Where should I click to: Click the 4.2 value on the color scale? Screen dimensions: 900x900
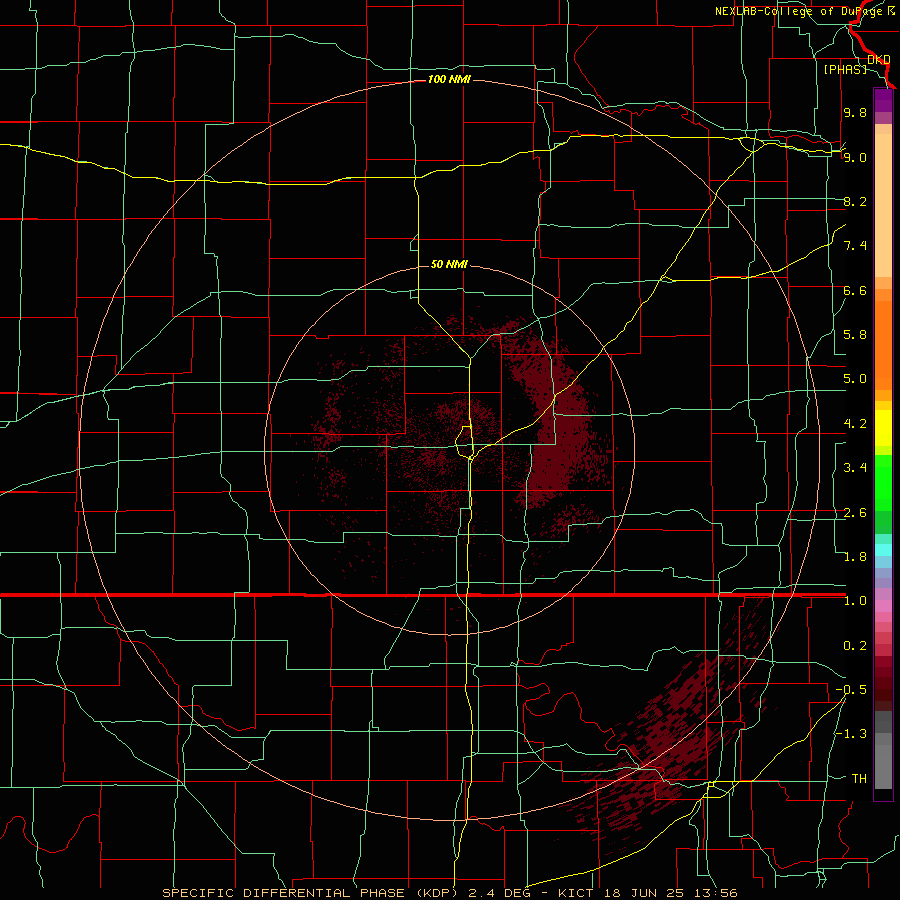tap(855, 424)
